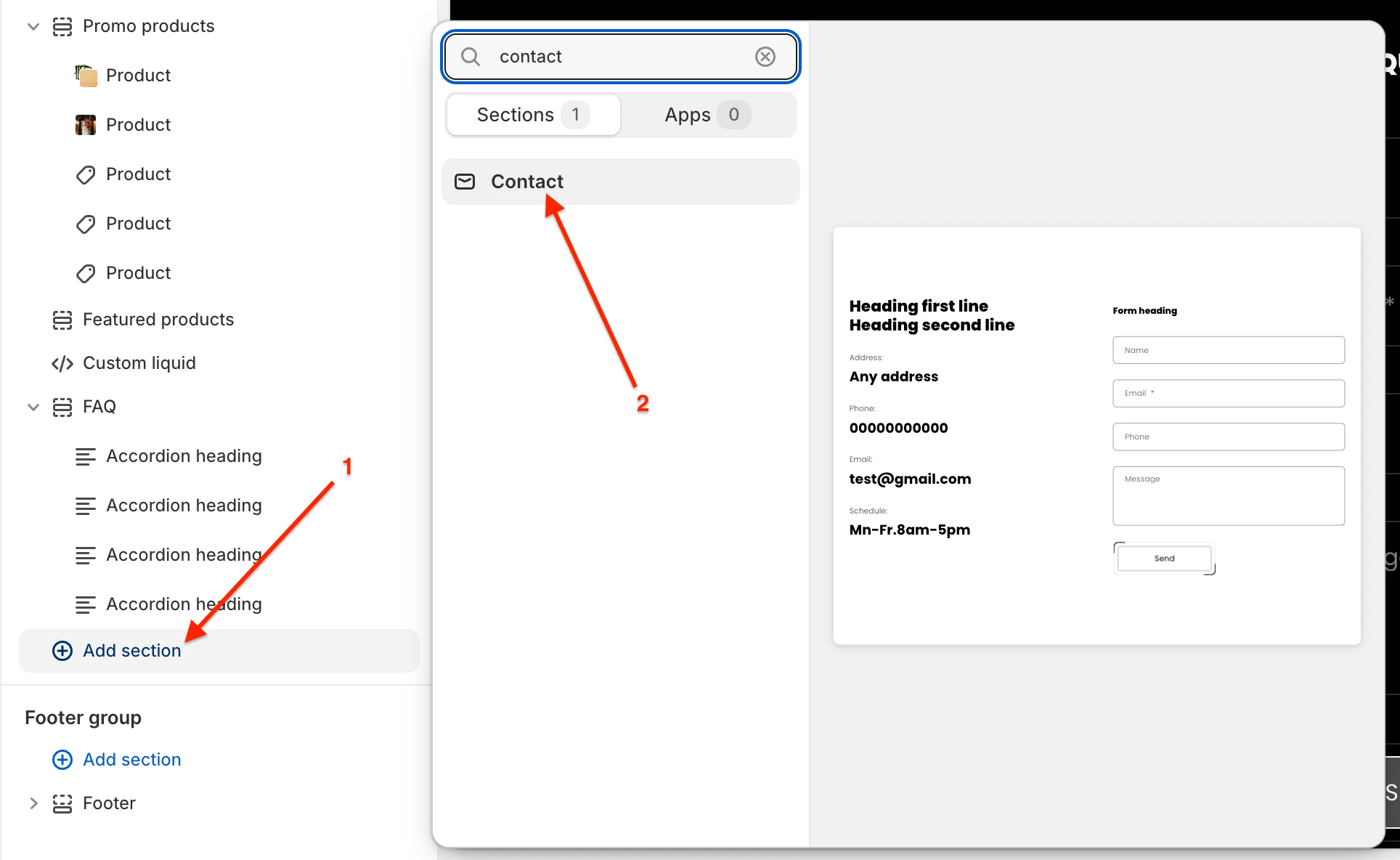Click the Phone field in the preview

tap(1229, 437)
